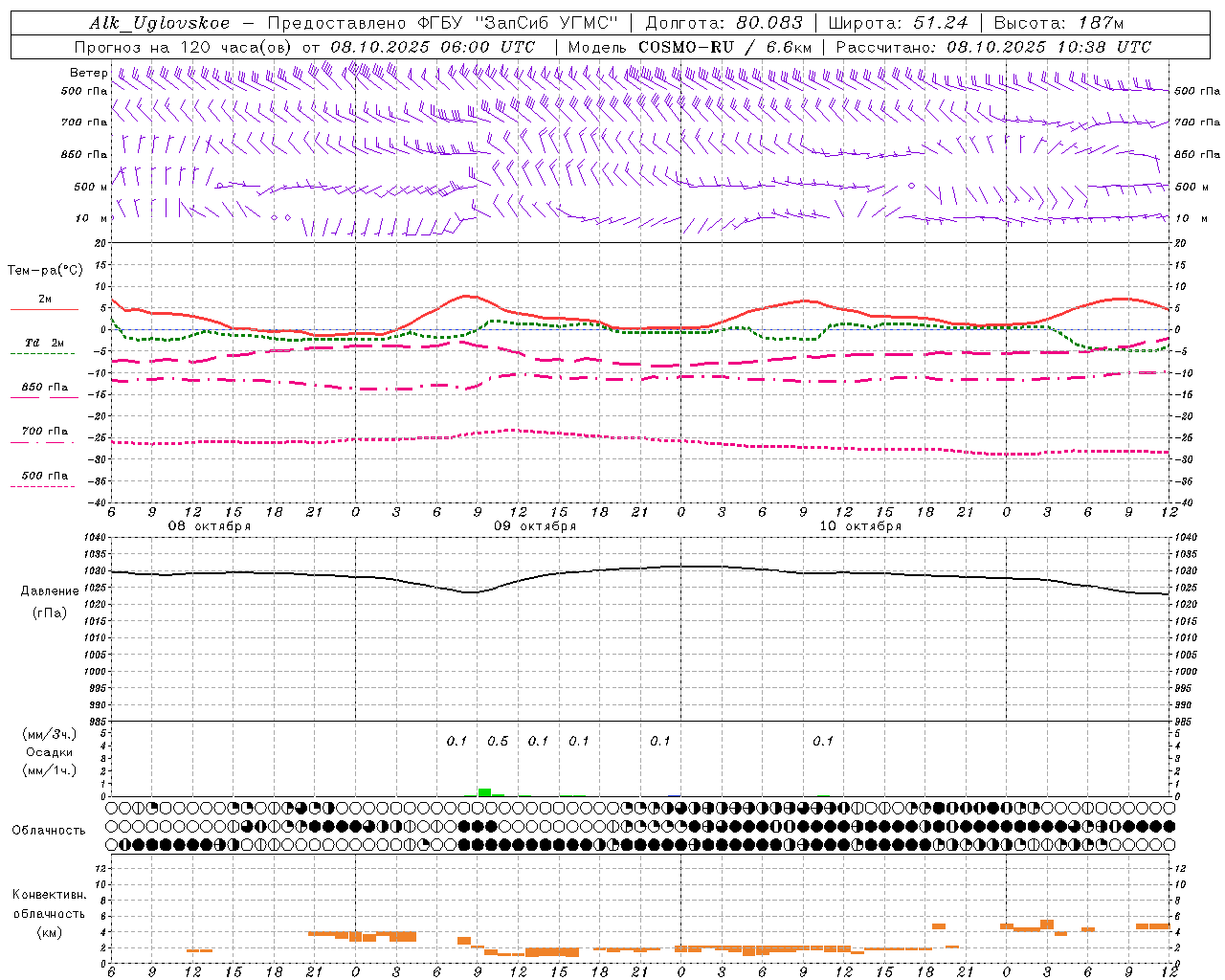Select the Прогноз на 120 часа(ов) text
This screenshot has width=1225, height=980.
184,47
